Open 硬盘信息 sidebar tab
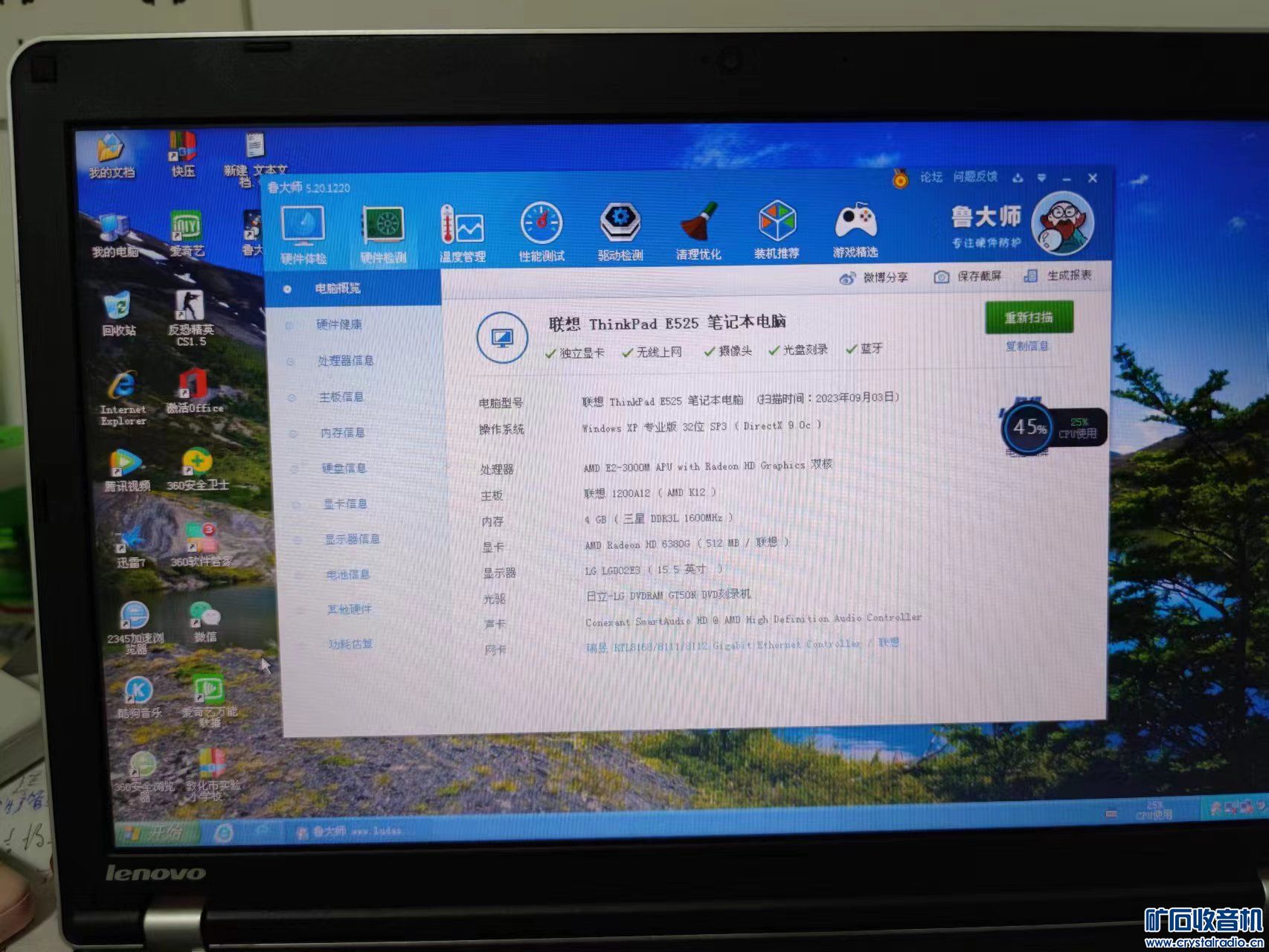Screen dimensions: 1269x952 pyautogui.click(x=344, y=469)
